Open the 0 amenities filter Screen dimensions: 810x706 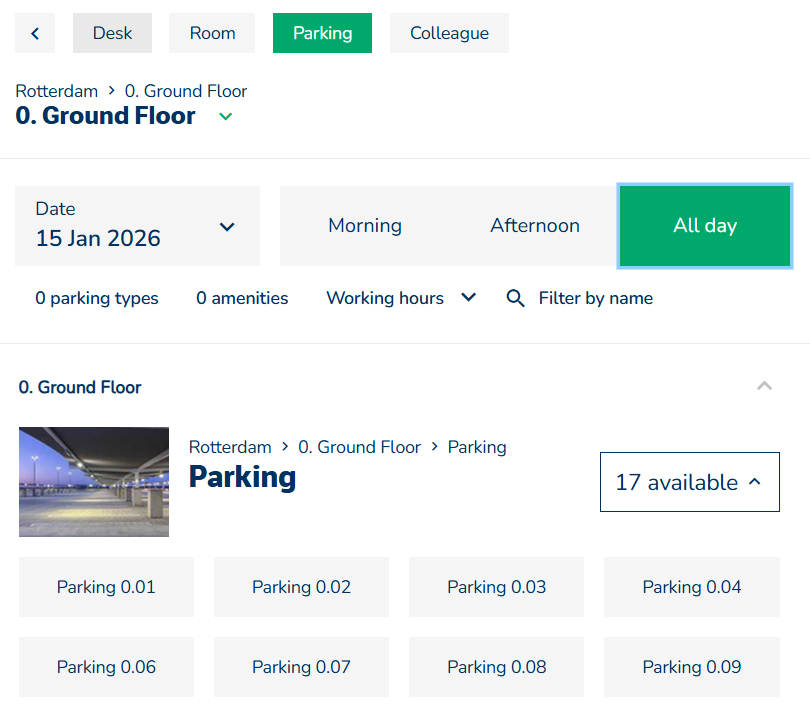point(242,298)
